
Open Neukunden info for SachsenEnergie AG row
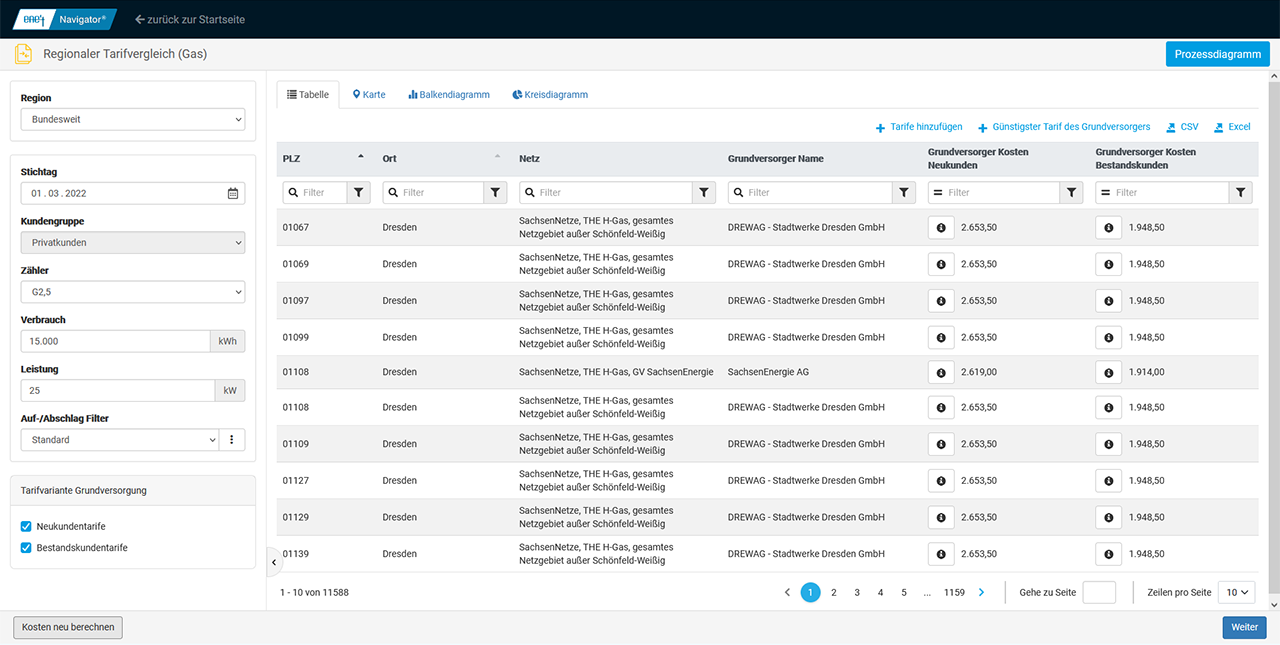[941, 372]
